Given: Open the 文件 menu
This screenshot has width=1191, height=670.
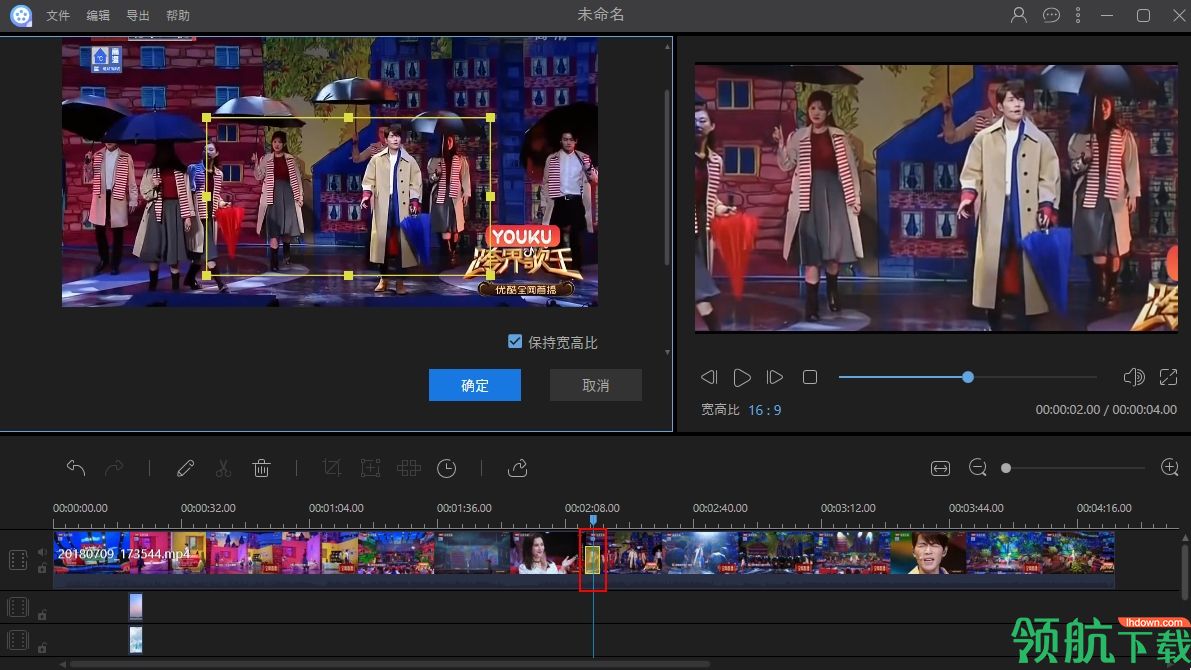Looking at the screenshot, I should point(58,15).
